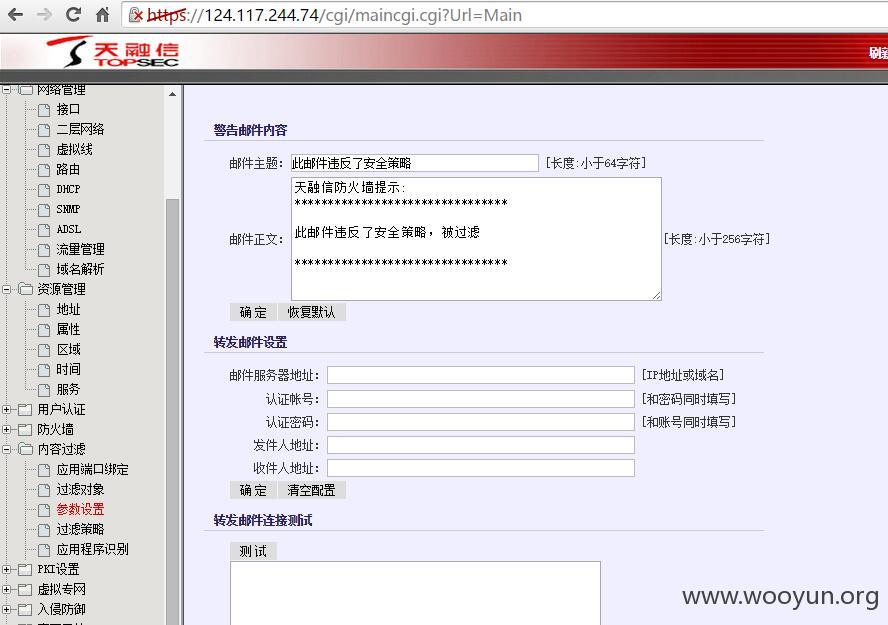Select the 资源管理 folder label
888x625 pixels.
pos(61,289)
